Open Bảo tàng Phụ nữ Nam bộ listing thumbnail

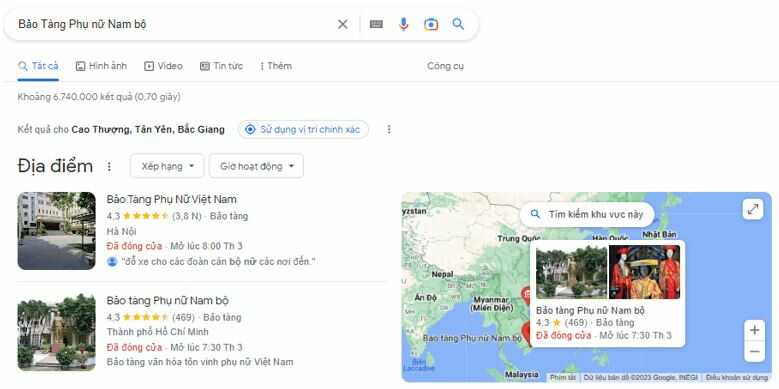coord(56,332)
